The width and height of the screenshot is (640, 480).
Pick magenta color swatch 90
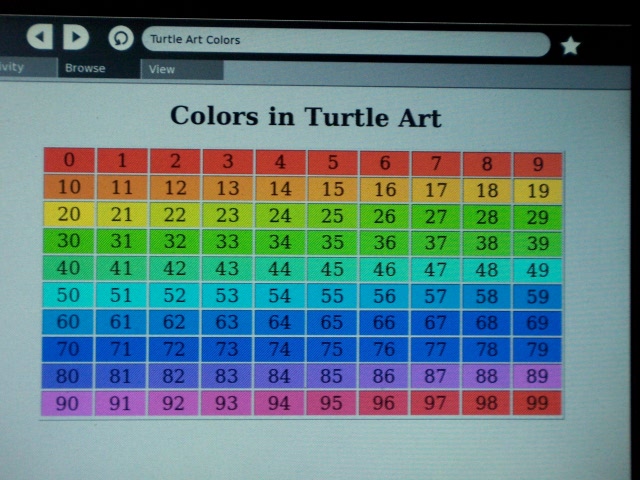coord(69,403)
